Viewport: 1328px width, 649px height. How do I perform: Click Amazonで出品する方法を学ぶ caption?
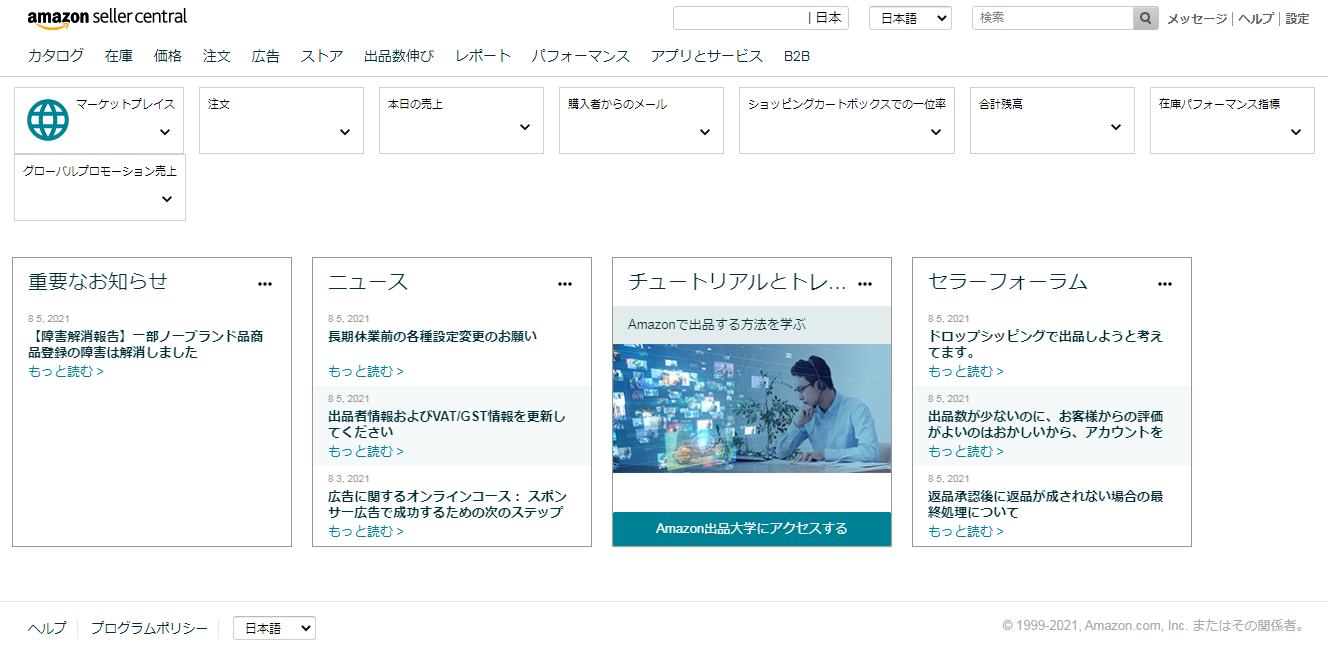point(717,324)
